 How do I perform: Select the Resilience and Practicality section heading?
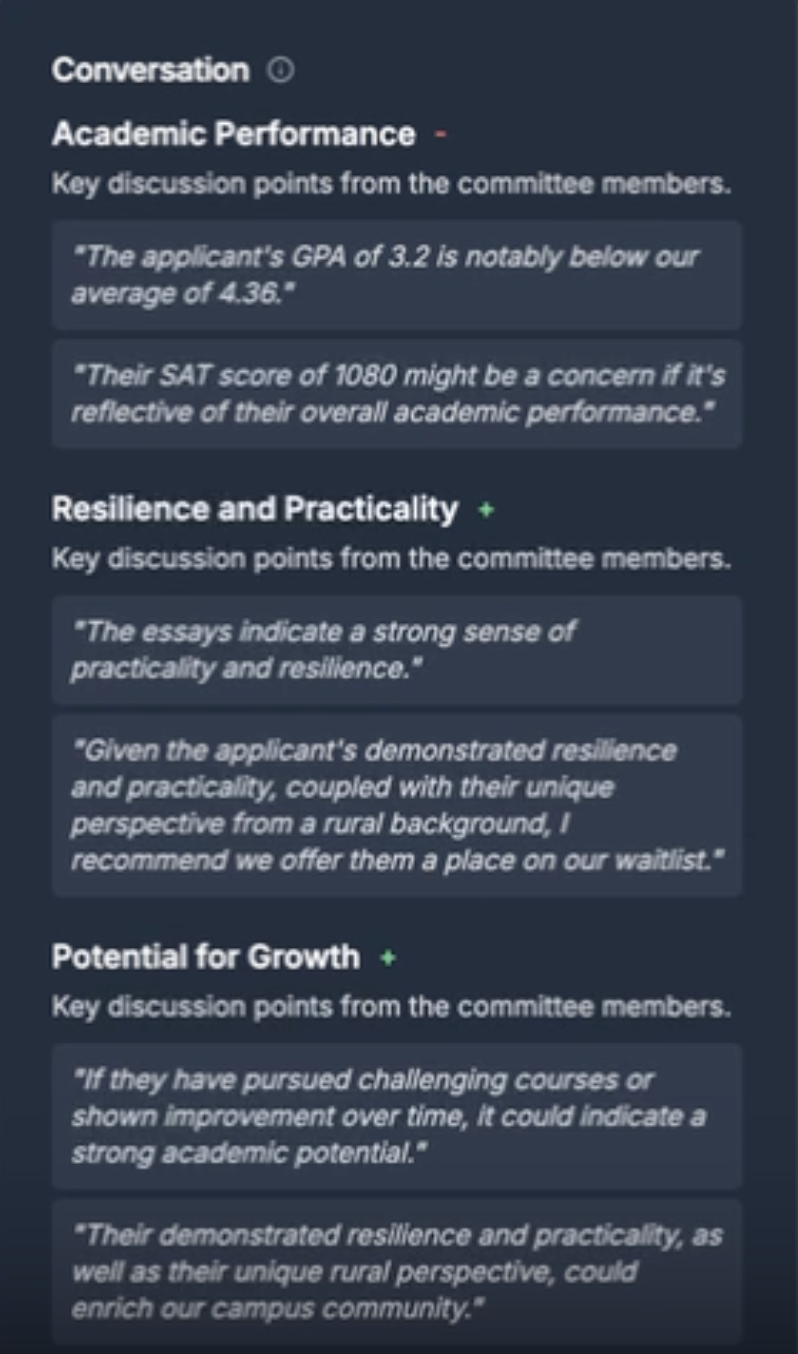coord(254,509)
